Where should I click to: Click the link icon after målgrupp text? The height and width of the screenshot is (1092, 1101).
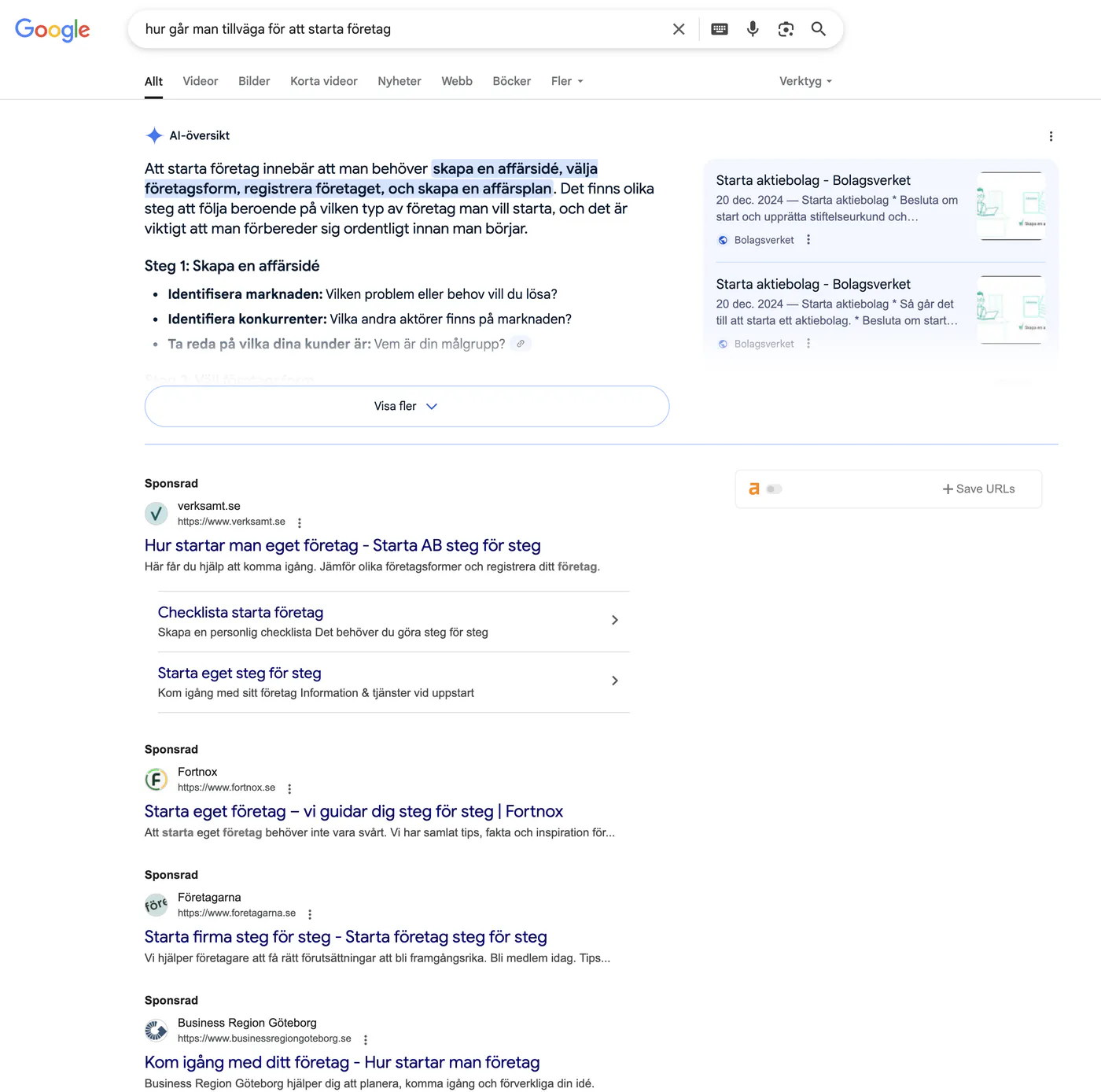(521, 344)
